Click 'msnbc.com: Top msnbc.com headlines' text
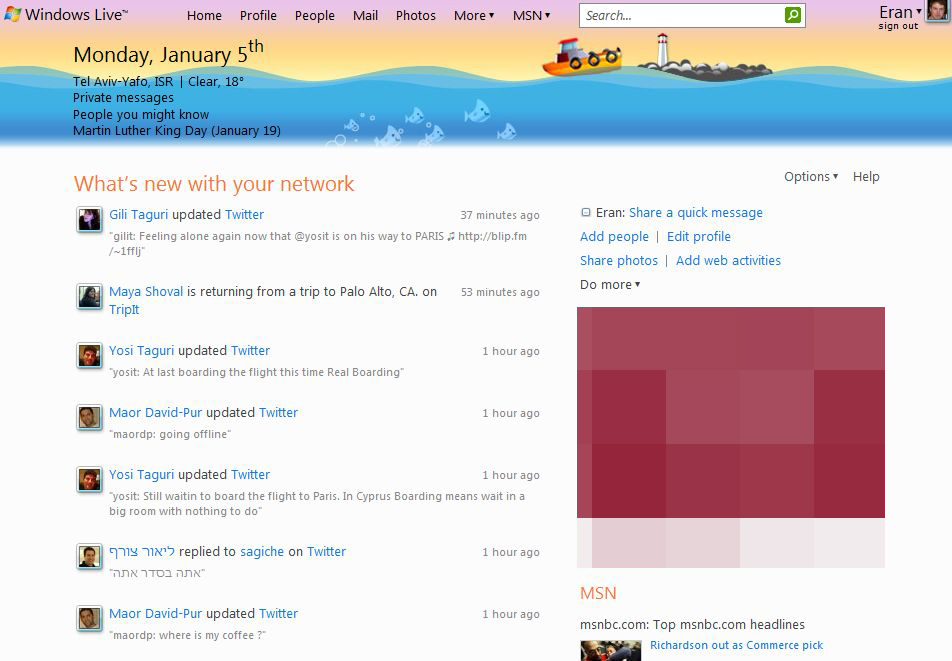 pos(692,625)
